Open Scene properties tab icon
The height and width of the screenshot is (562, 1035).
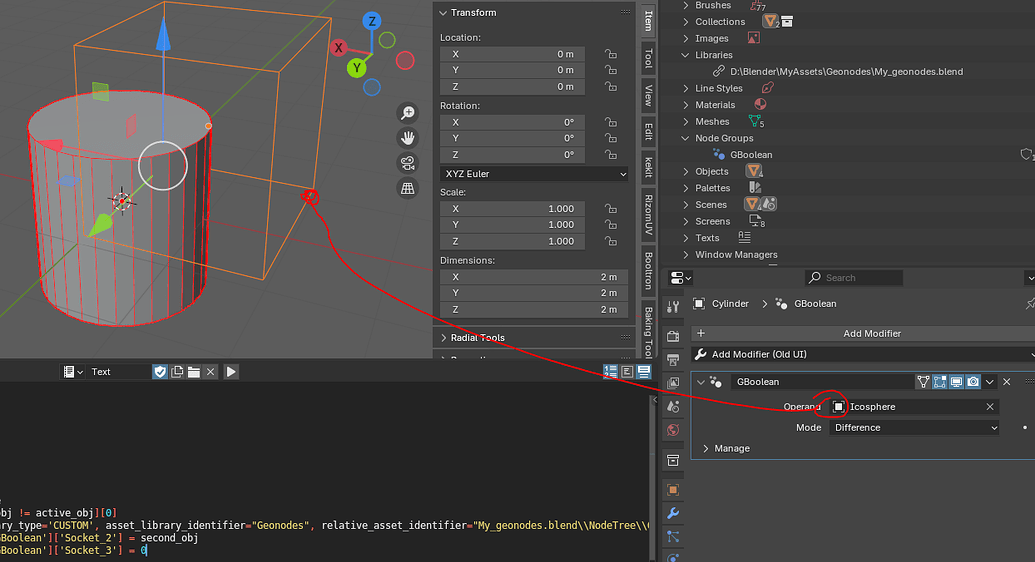673,407
